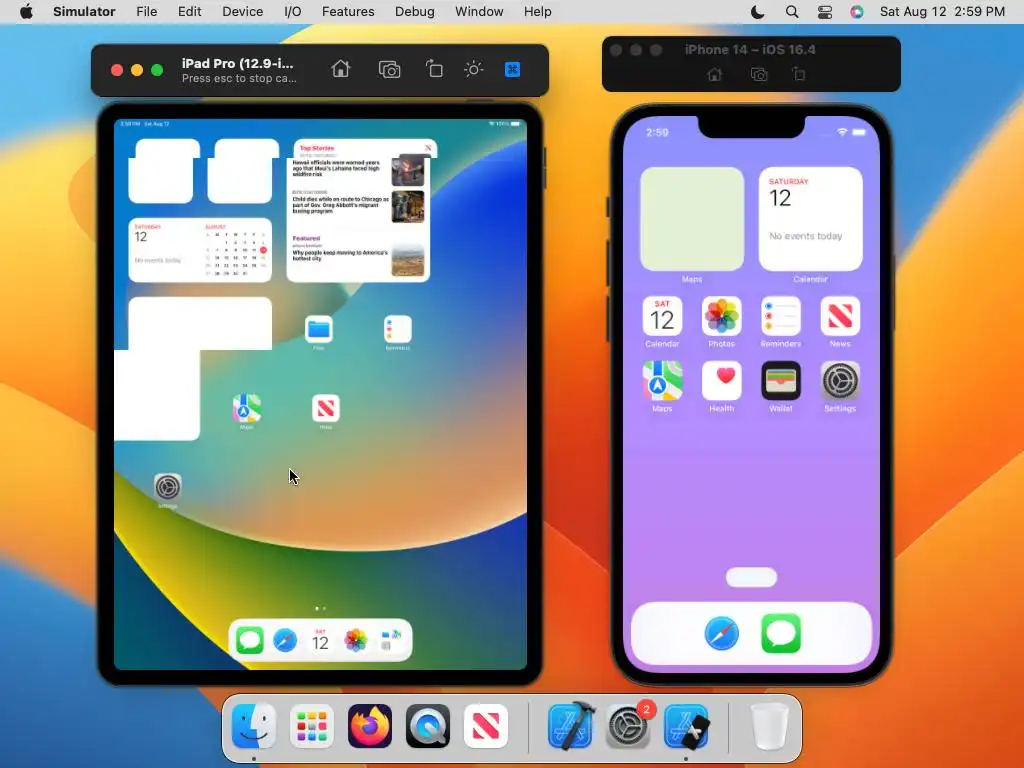The width and height of the screenshot is (1024, 768).
Task: Rotate the iPad Pro simulator device
Action: click(x=434, y=69)
